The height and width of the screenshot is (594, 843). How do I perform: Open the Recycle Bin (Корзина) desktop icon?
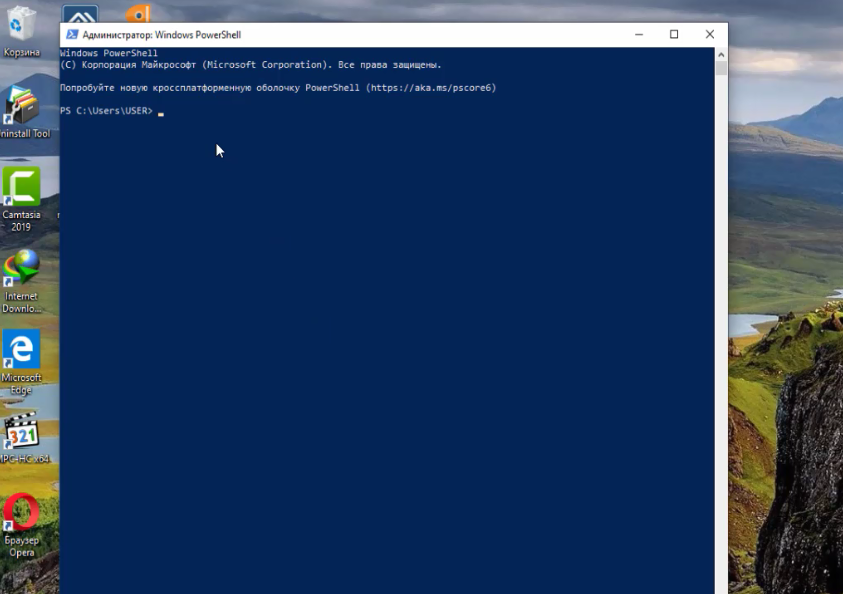(x=20, y=30)
